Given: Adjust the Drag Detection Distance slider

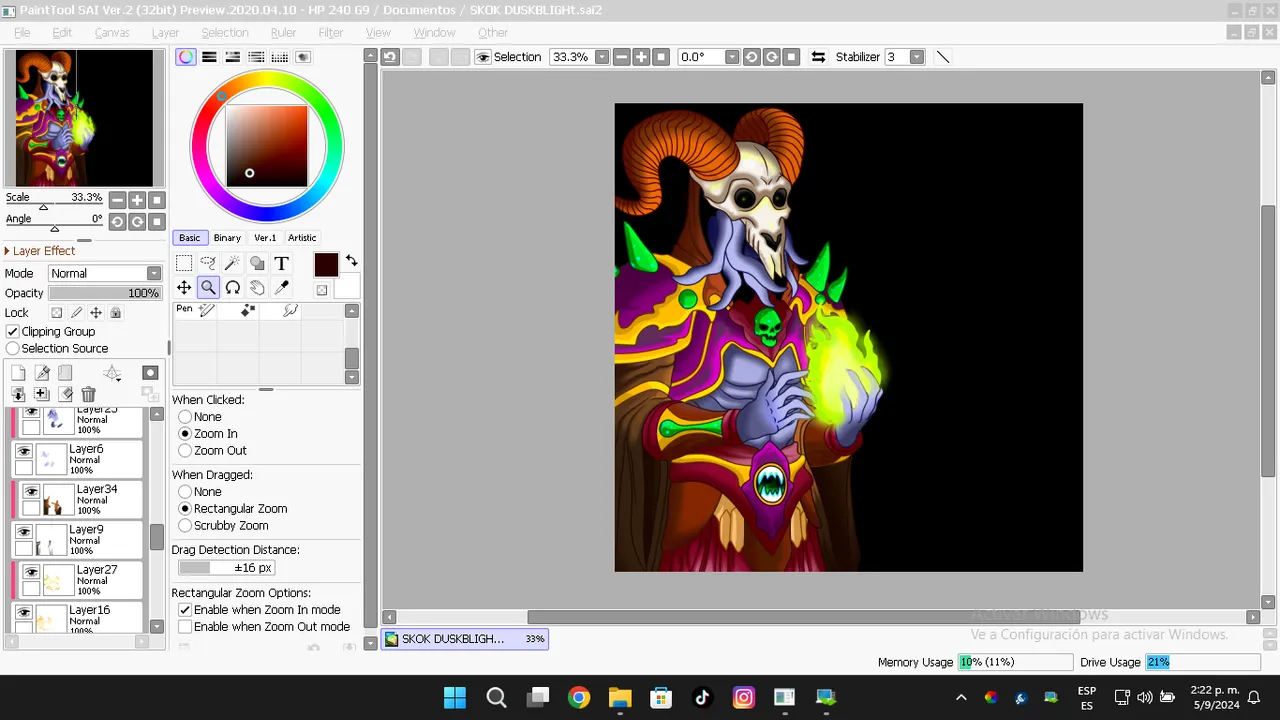Looking at the screenshot, I should 226,568.
